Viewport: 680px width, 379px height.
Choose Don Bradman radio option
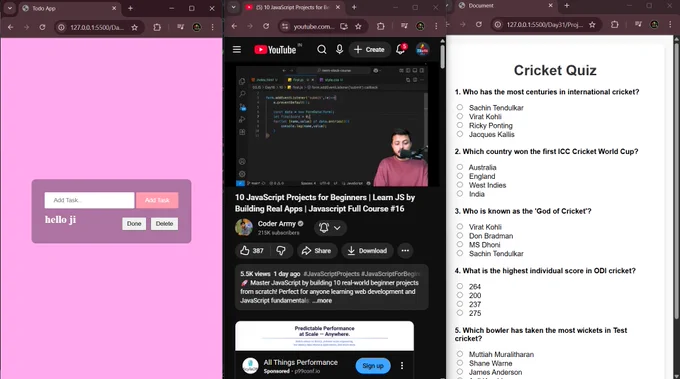click(460, 235)
